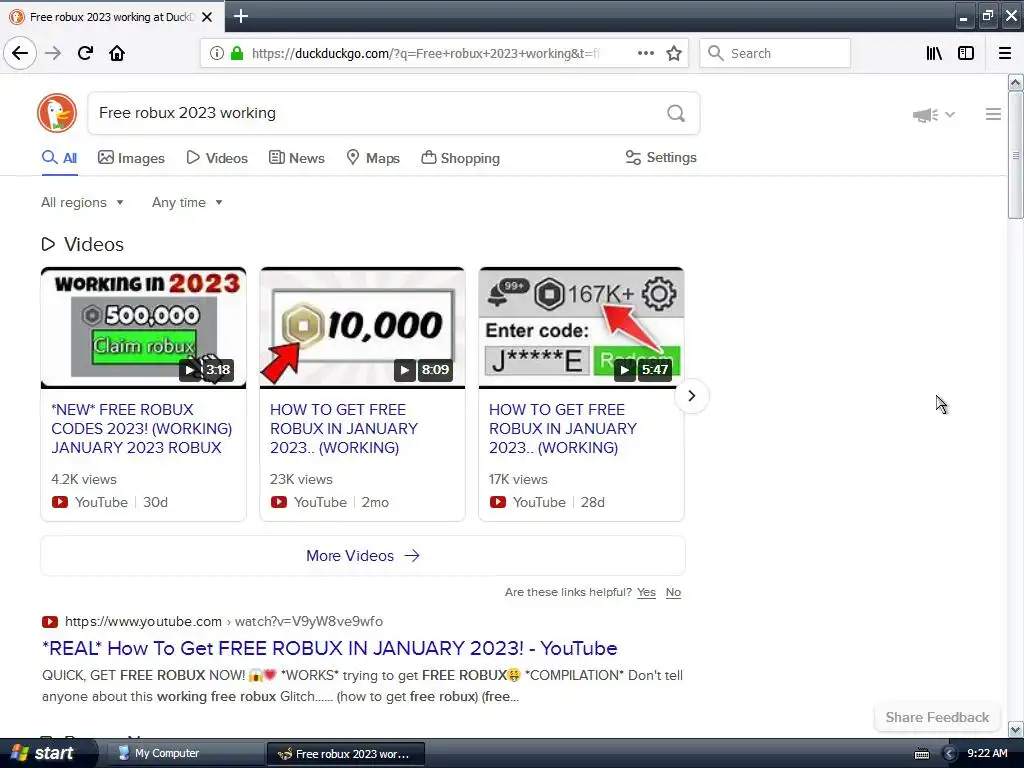Go back with the browser back arrow

[x=20, y=53]
